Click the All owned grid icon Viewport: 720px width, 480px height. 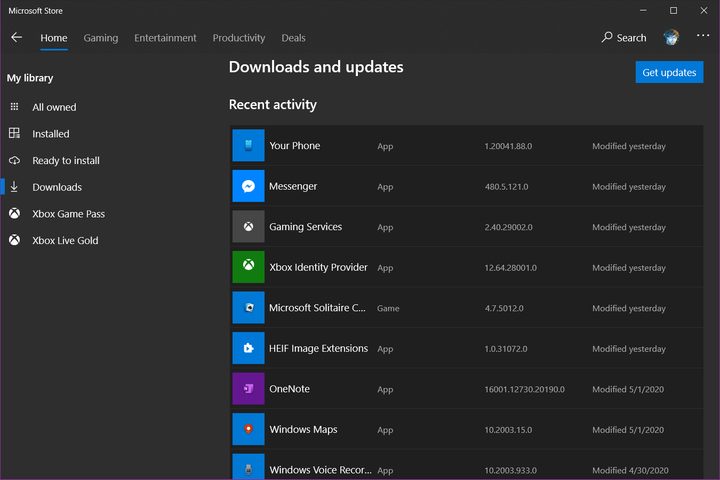(x=14, y=107)
